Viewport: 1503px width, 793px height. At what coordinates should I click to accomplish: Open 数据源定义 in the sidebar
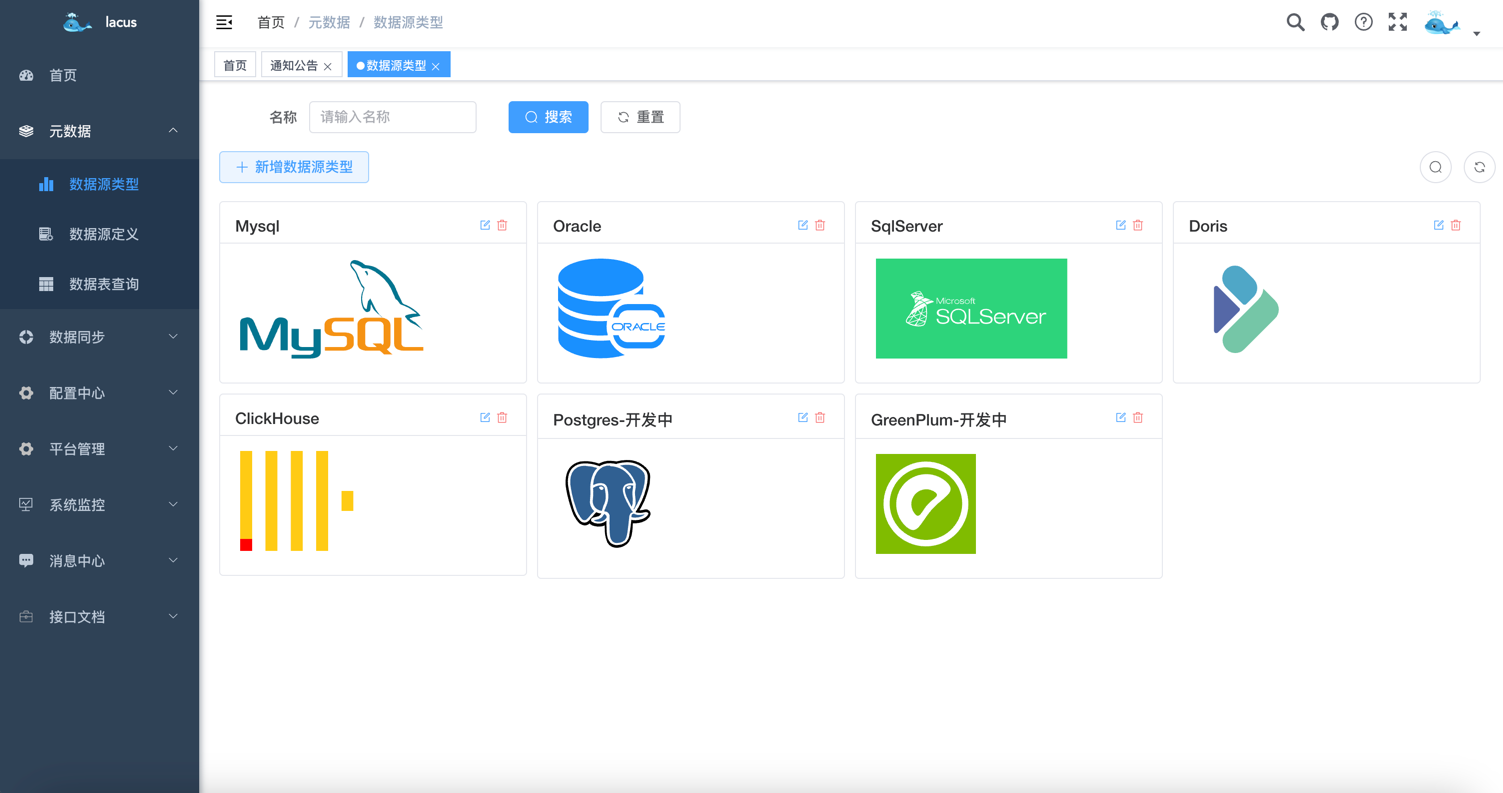click(99, 234)
